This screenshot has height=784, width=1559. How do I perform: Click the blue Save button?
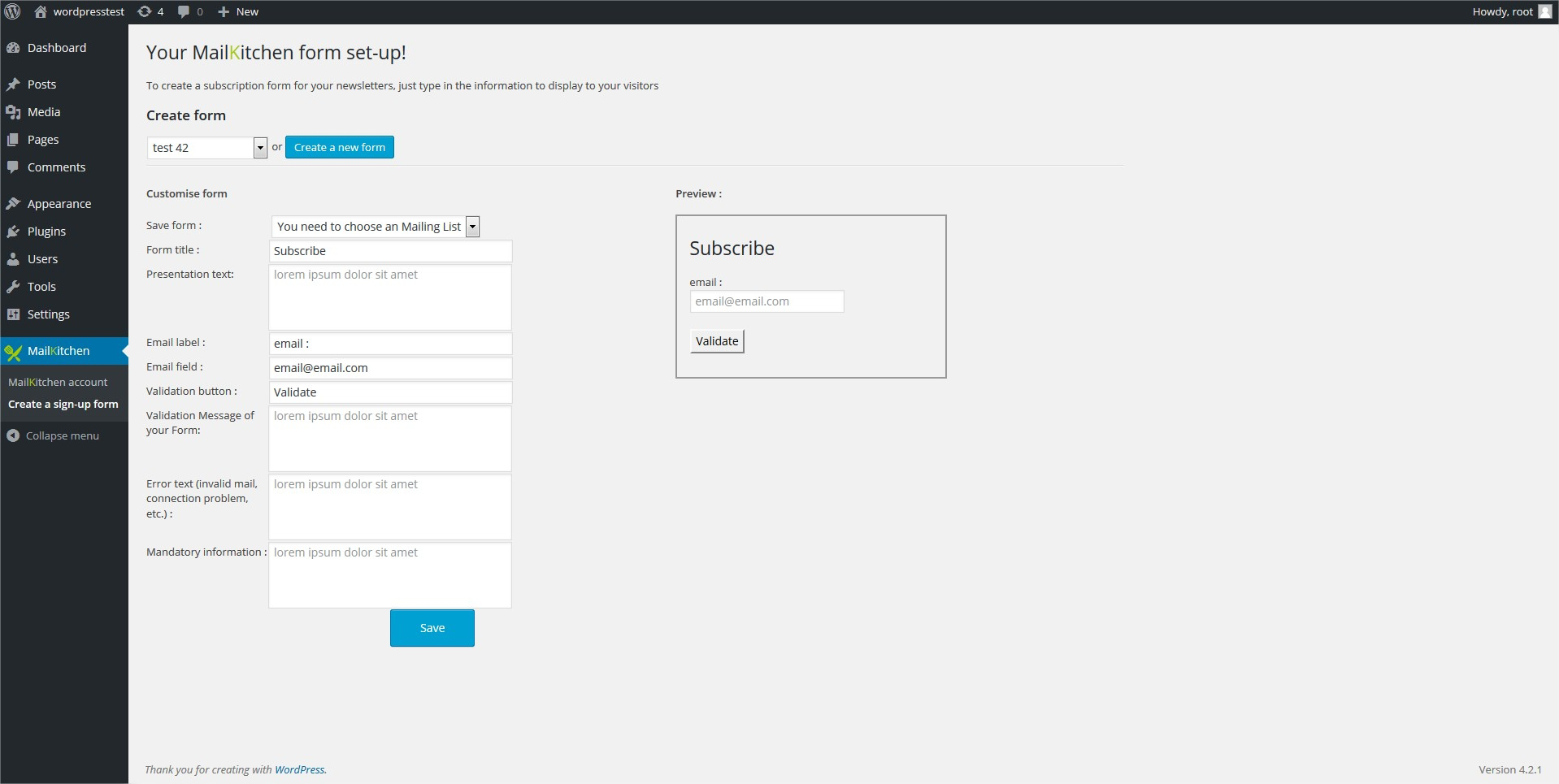[432, 628]
